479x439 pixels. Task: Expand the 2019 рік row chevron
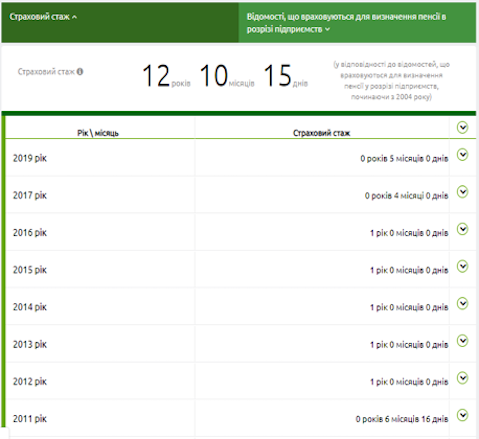(x=462, y=155)
